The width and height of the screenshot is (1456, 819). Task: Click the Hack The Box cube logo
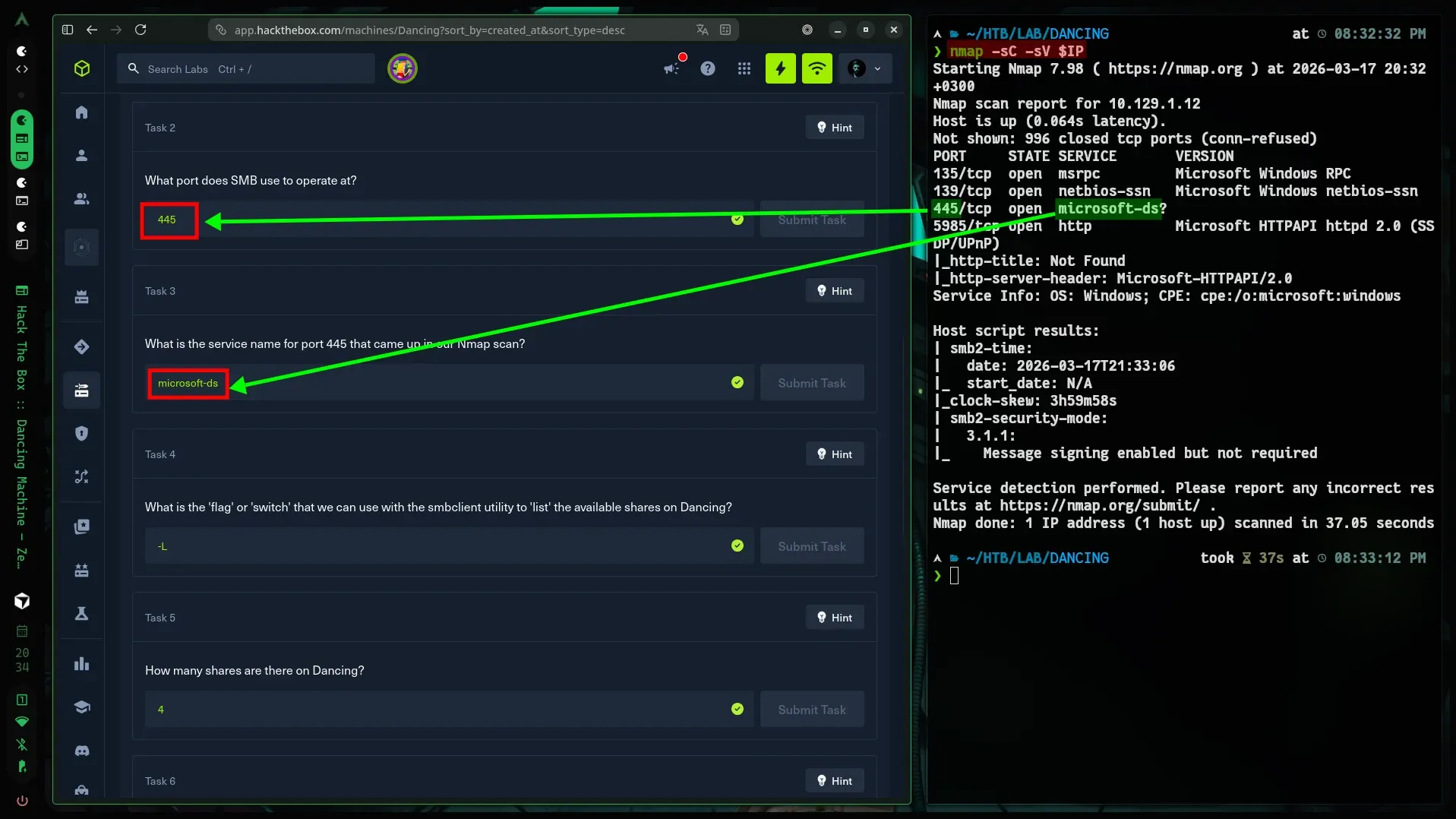[x=82, y=68]
